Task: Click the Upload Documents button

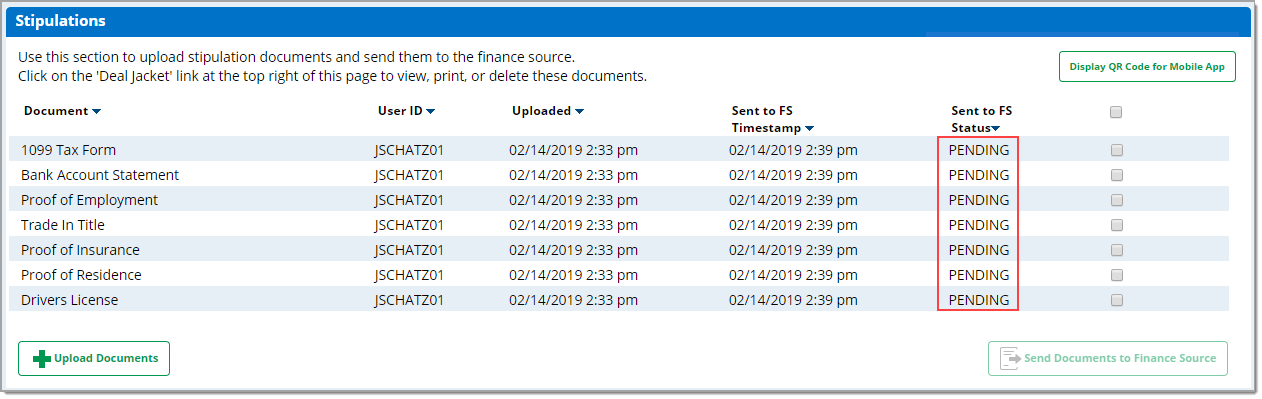Action: tap(94, 358)
